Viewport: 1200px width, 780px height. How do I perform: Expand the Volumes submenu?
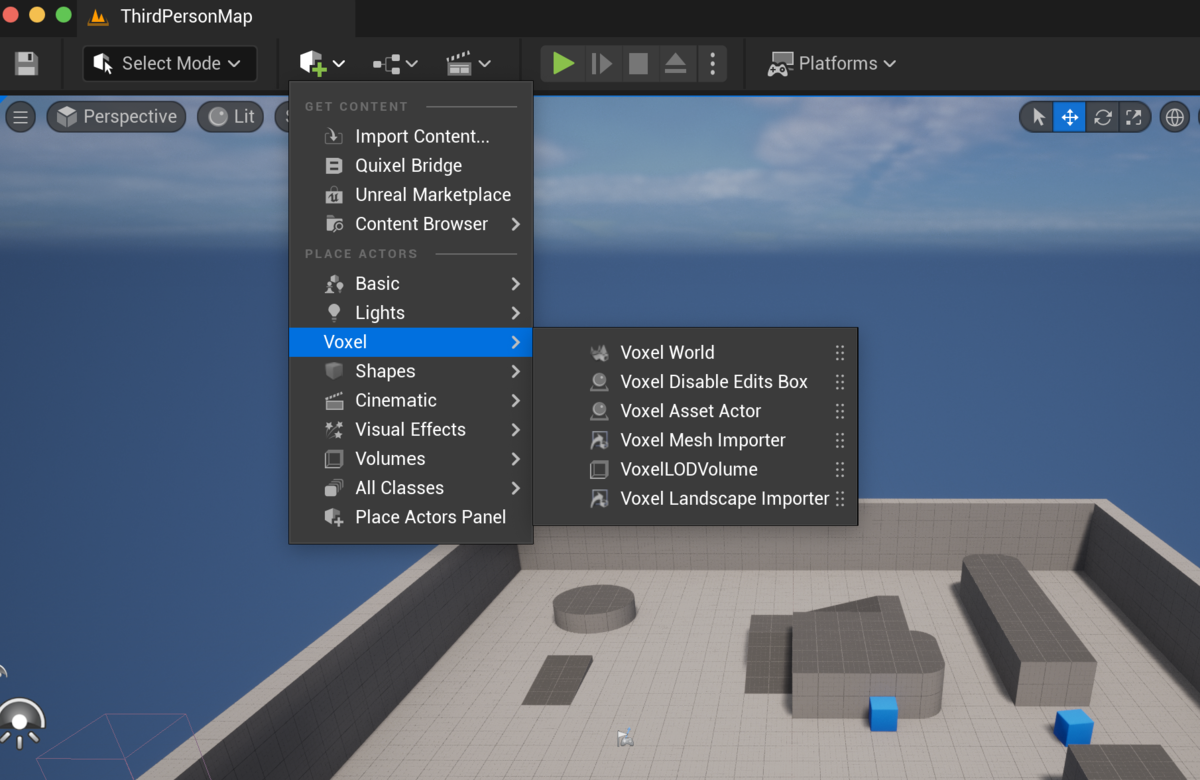pos(411,459)
